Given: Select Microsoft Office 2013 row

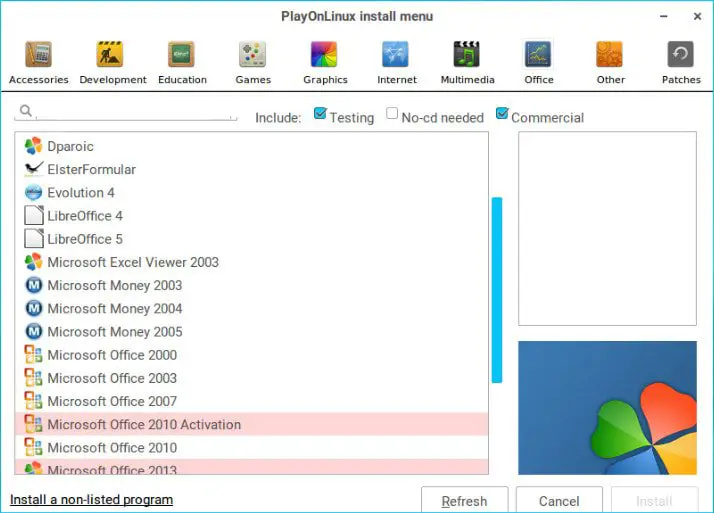Looking at the screenshot, I should [252, 467].
